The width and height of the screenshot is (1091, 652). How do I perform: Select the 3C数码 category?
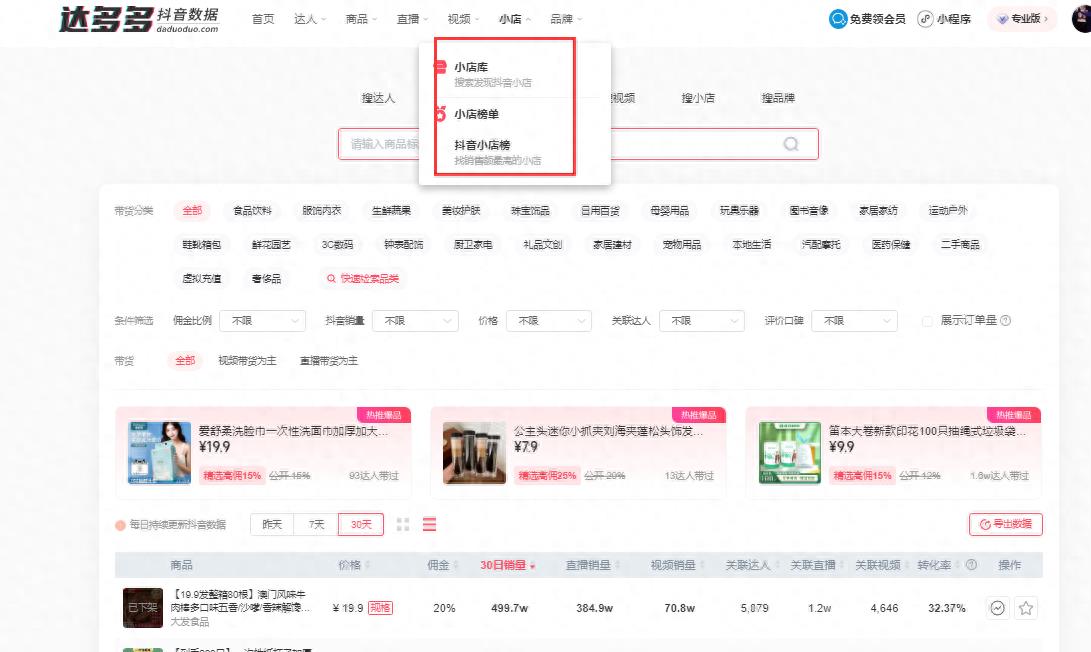click(x=337, y=244)
